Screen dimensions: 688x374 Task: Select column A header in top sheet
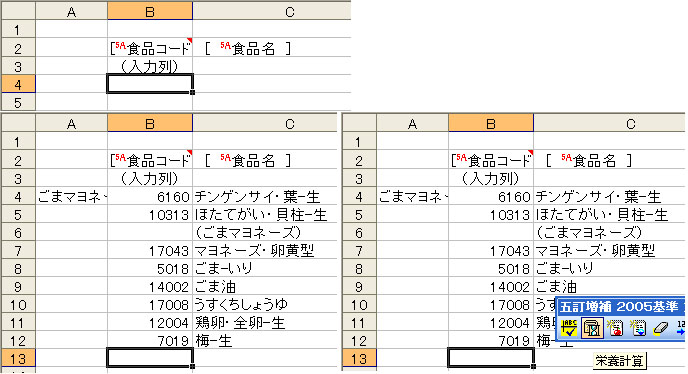pos(72,11)
